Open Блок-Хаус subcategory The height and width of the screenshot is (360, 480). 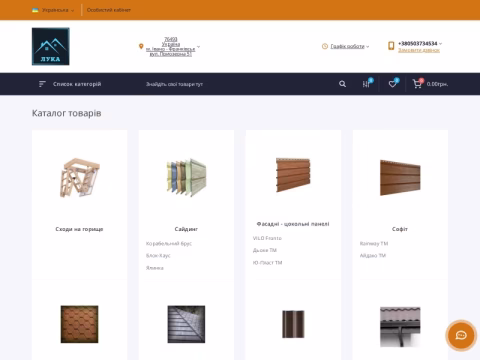[x=158, y=256]
